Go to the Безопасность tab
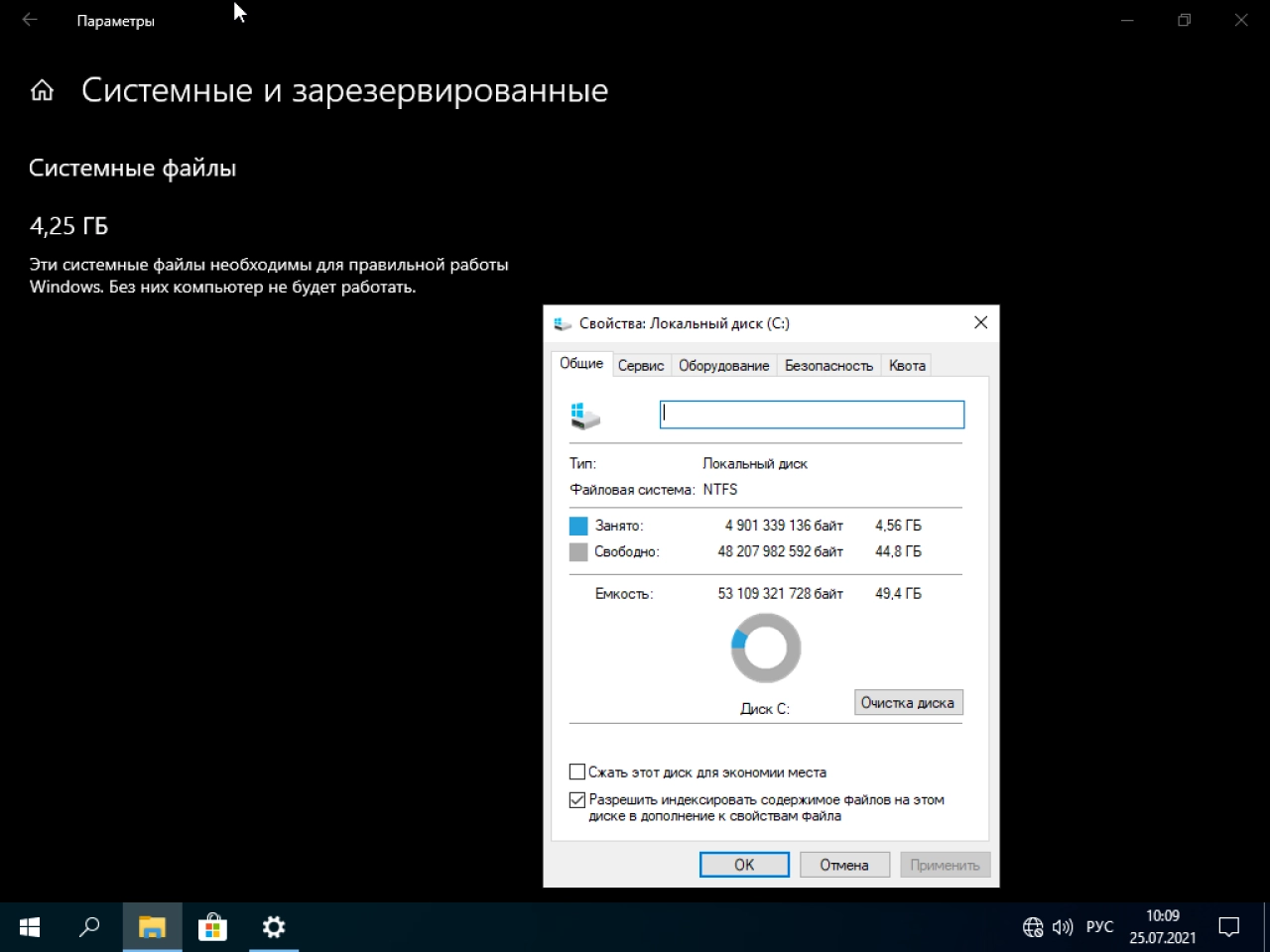The image size is (1270, 952). pos(828,365)
